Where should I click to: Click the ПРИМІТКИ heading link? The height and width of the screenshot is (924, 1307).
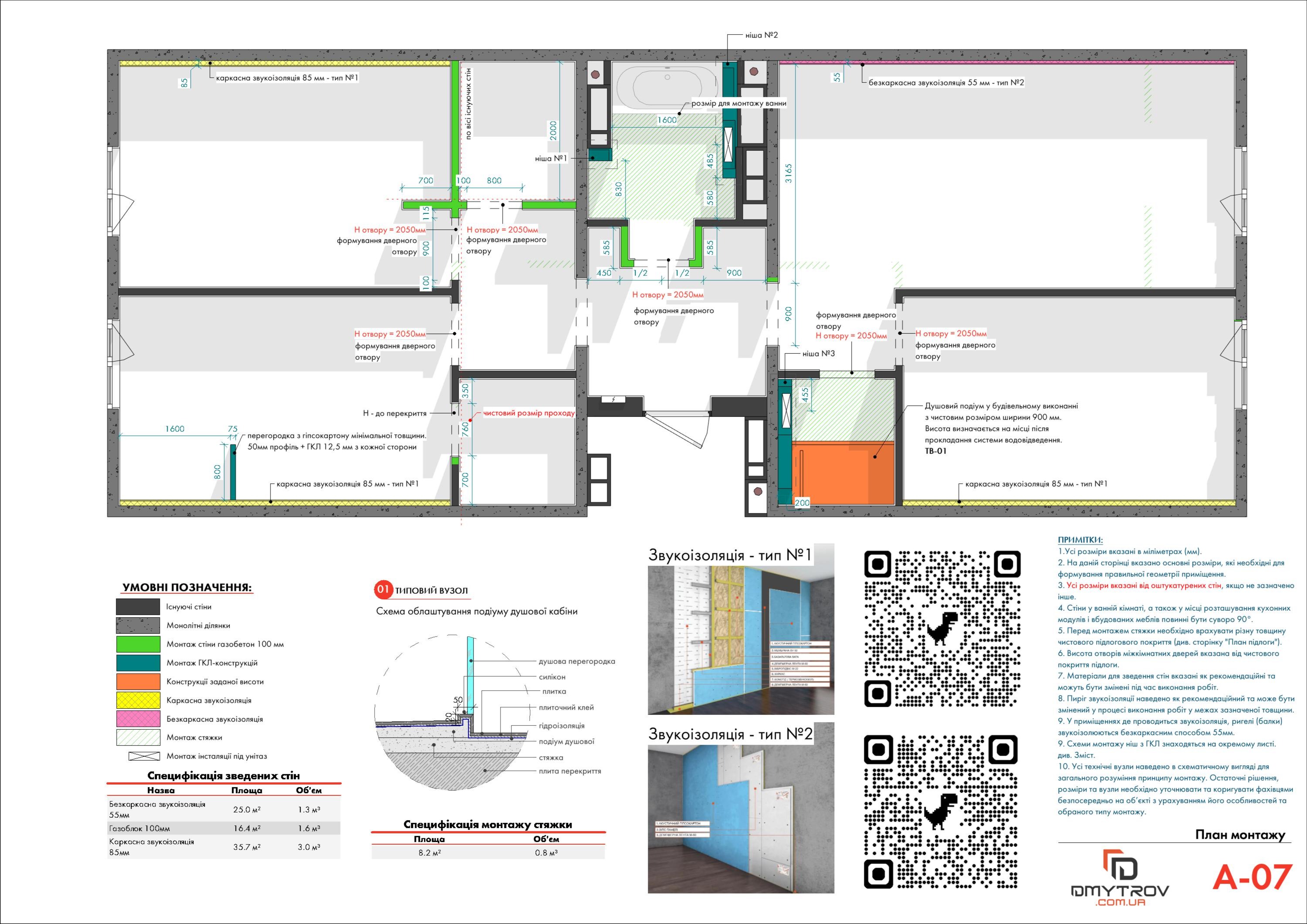[x=1080, y=540]
